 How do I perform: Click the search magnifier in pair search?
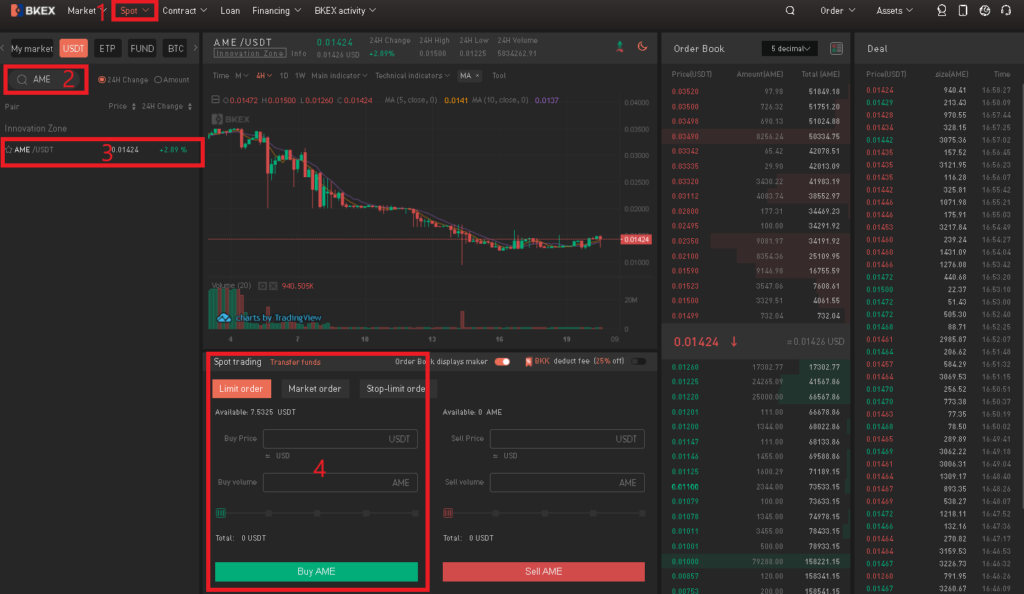22,80
